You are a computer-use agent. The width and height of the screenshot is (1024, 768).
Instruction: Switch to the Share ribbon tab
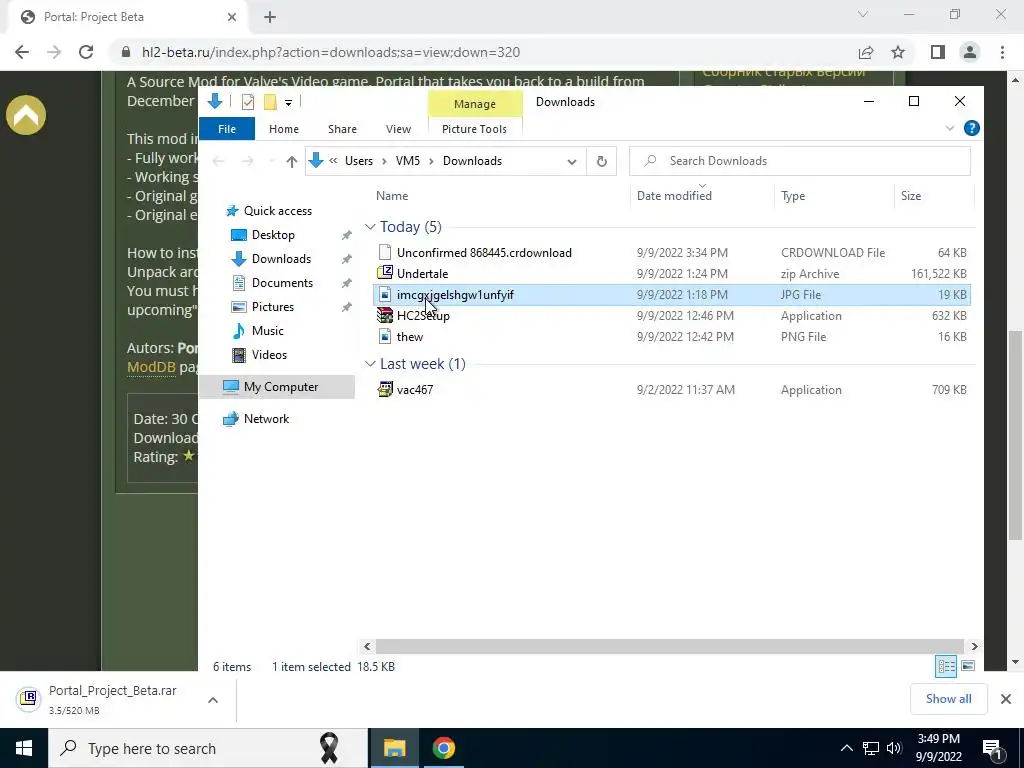click(342, 129)
